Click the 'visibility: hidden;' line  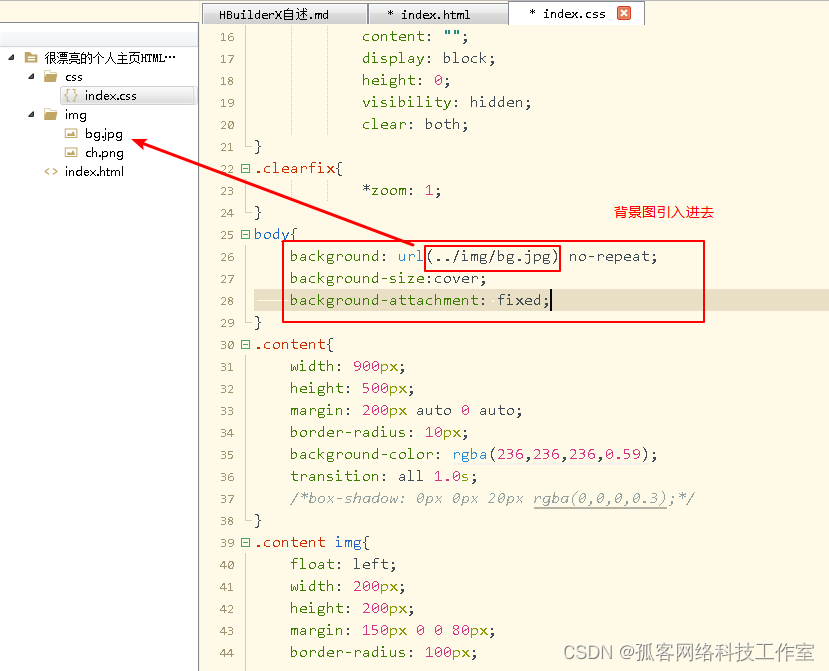(447, 102)
